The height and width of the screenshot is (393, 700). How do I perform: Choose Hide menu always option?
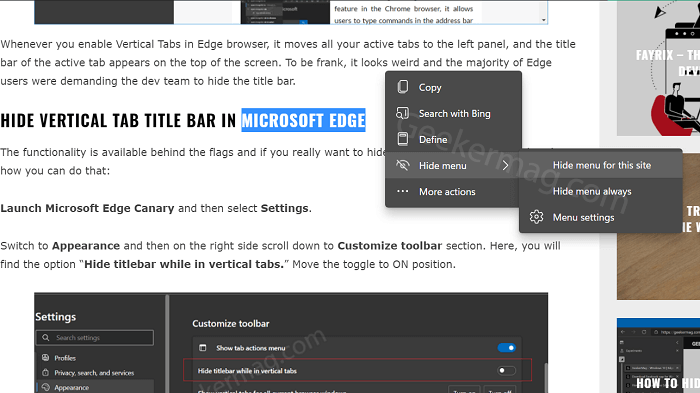pyautogui.click(x=601, y=191)
